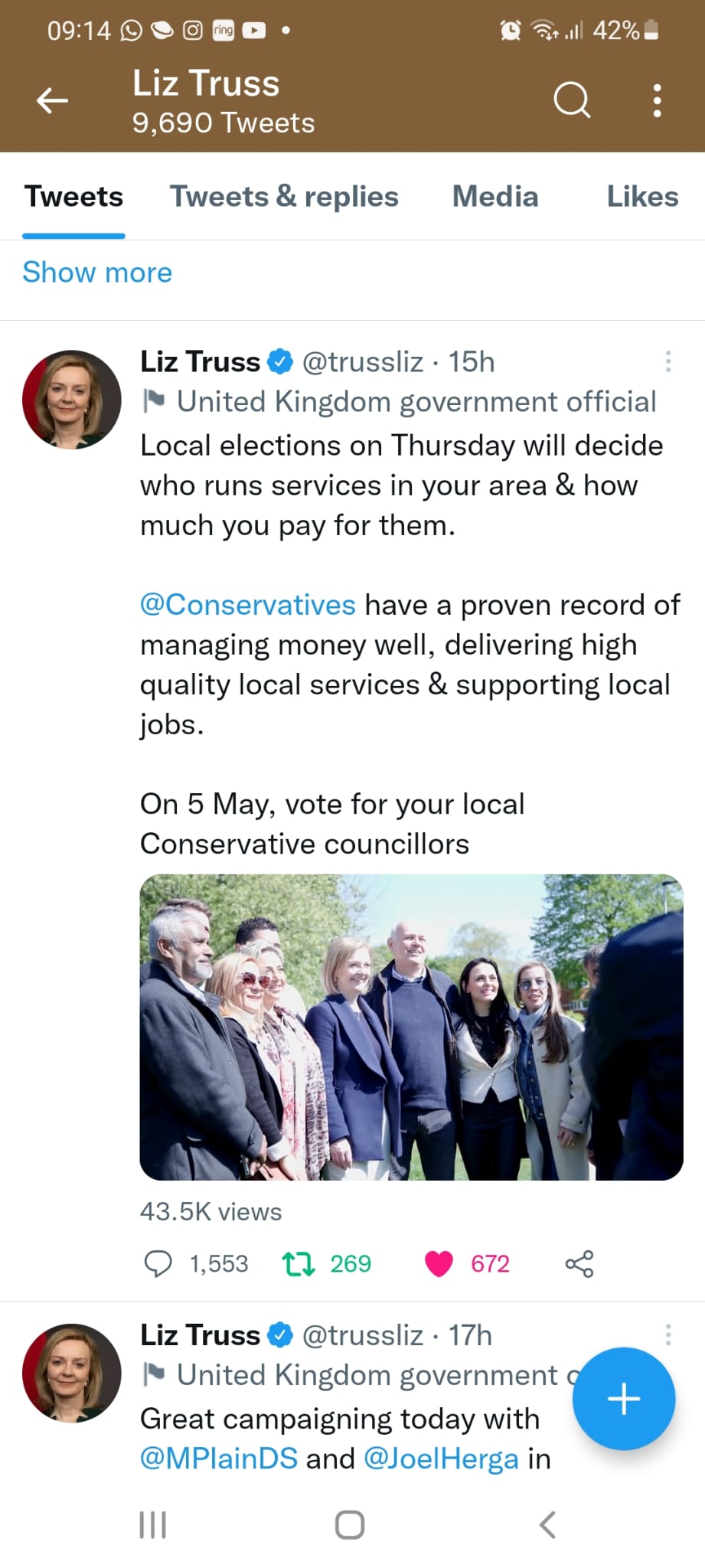The height and width of the screenshot is (1568, 705).
Task: Click the Show more link
Action: tap(97, 273)
